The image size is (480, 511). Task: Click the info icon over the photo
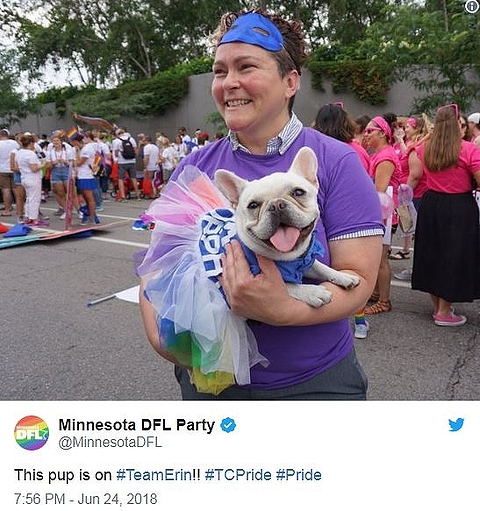(x=471, y=7)
